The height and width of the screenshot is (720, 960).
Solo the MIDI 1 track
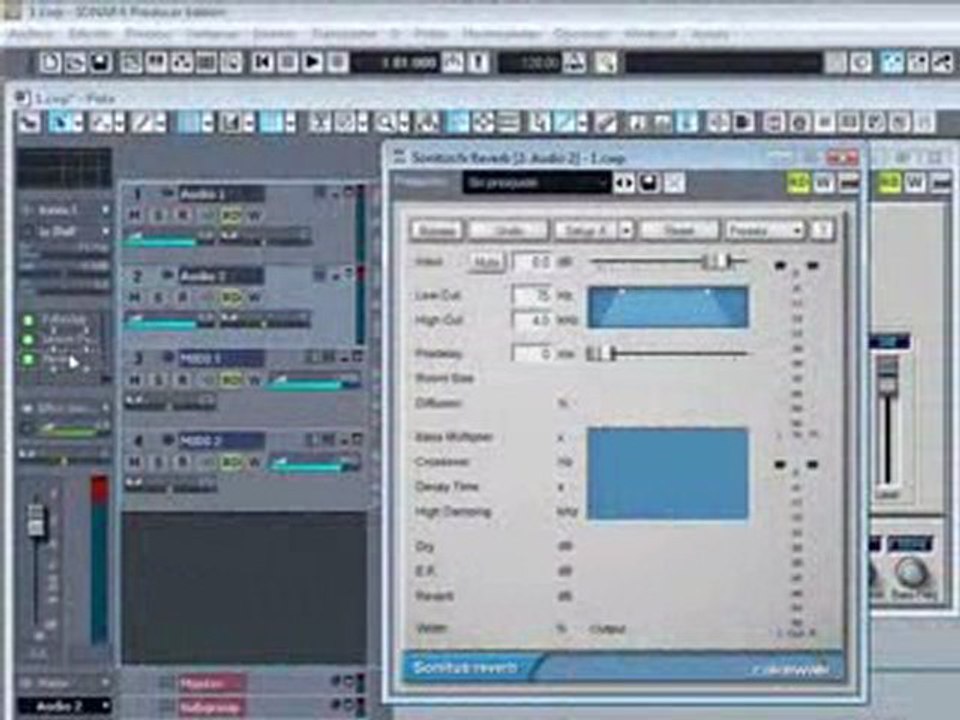[159, 380]
